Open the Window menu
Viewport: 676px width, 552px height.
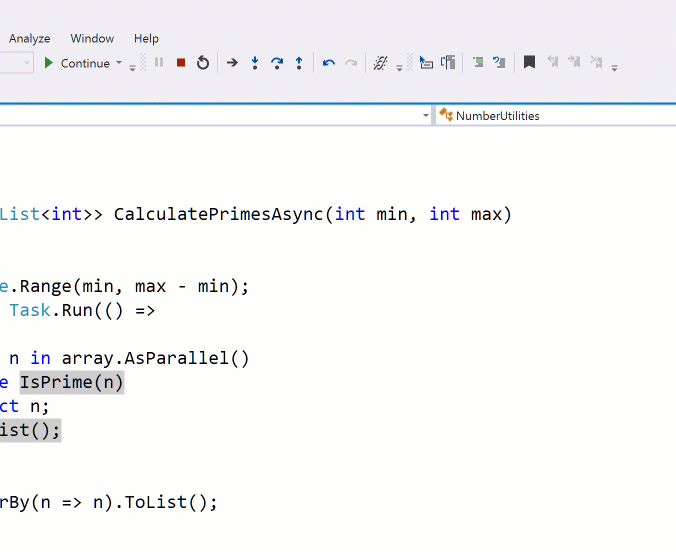[x=92, y=38]
